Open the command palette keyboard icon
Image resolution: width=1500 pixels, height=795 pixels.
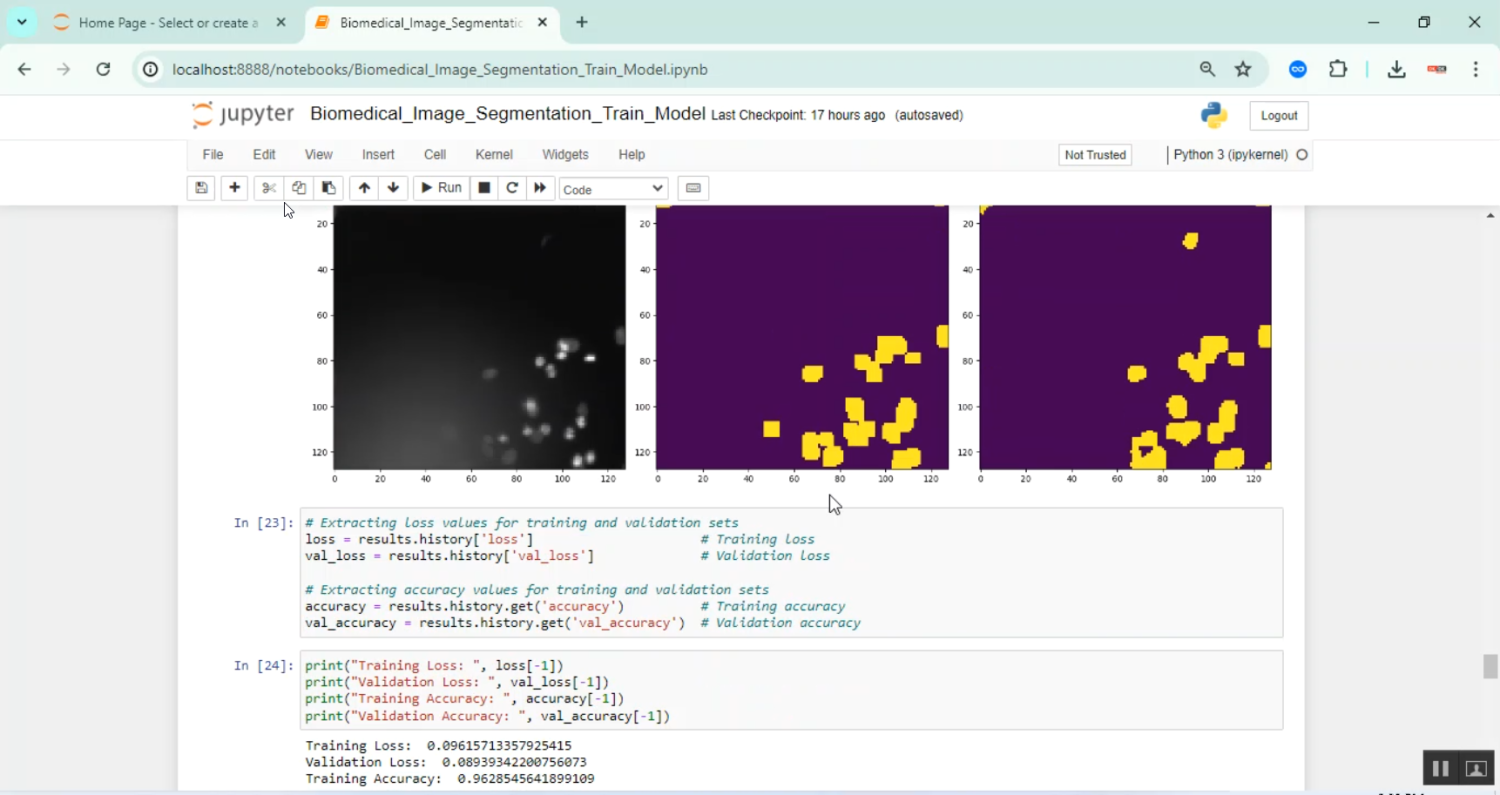(x=693, y=188)
